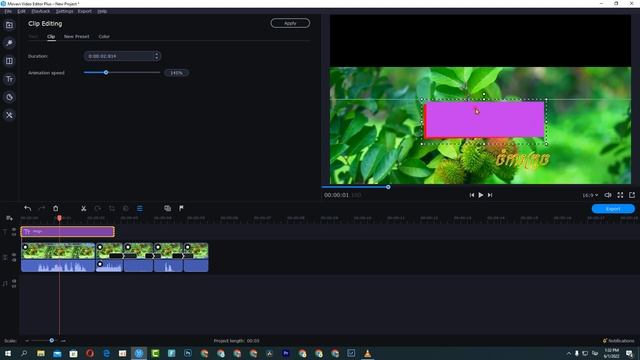Click the Duration time input field

(122, 56)
